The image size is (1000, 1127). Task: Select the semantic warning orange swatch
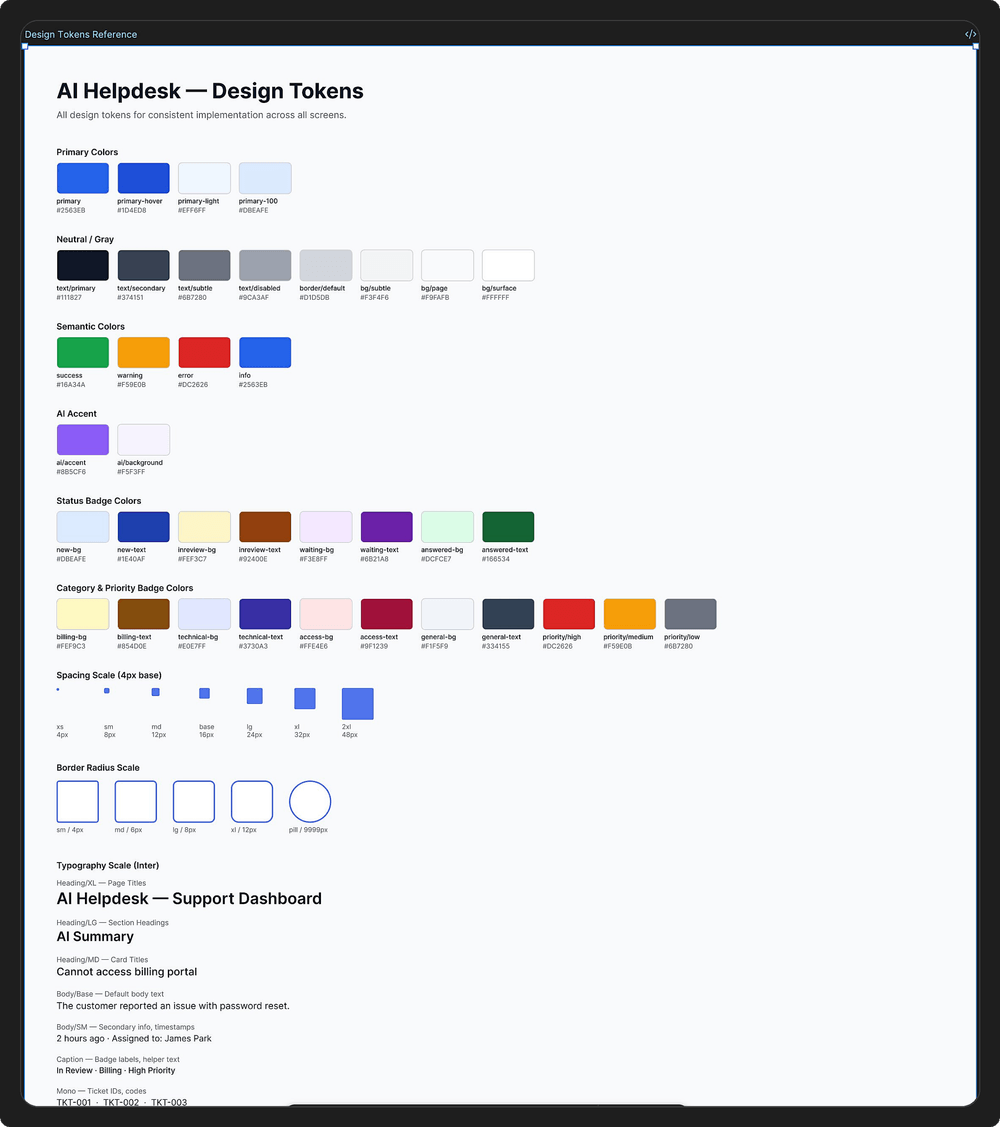[x=144, y=352]
